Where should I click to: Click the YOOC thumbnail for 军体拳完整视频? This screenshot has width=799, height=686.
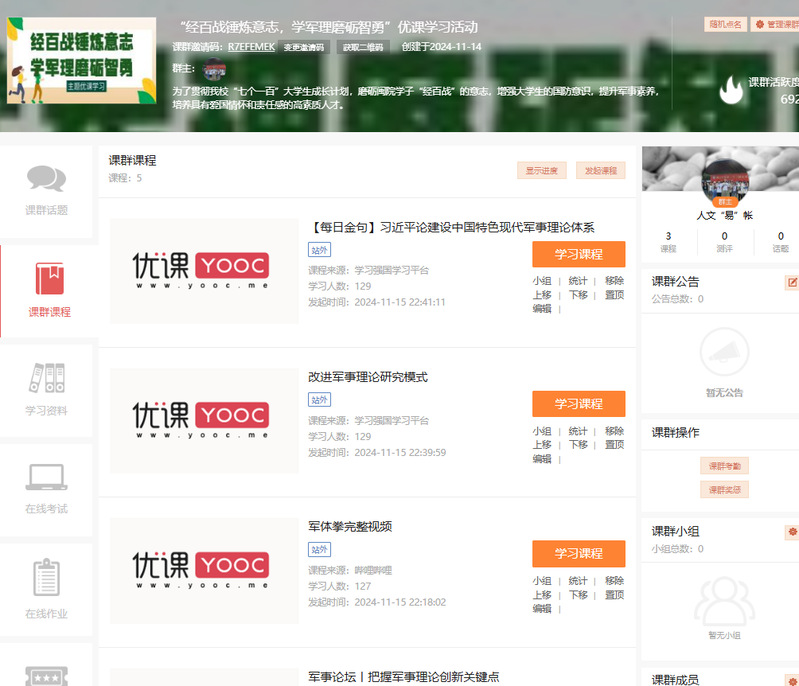pyautogui.click(x=204, y=571)
